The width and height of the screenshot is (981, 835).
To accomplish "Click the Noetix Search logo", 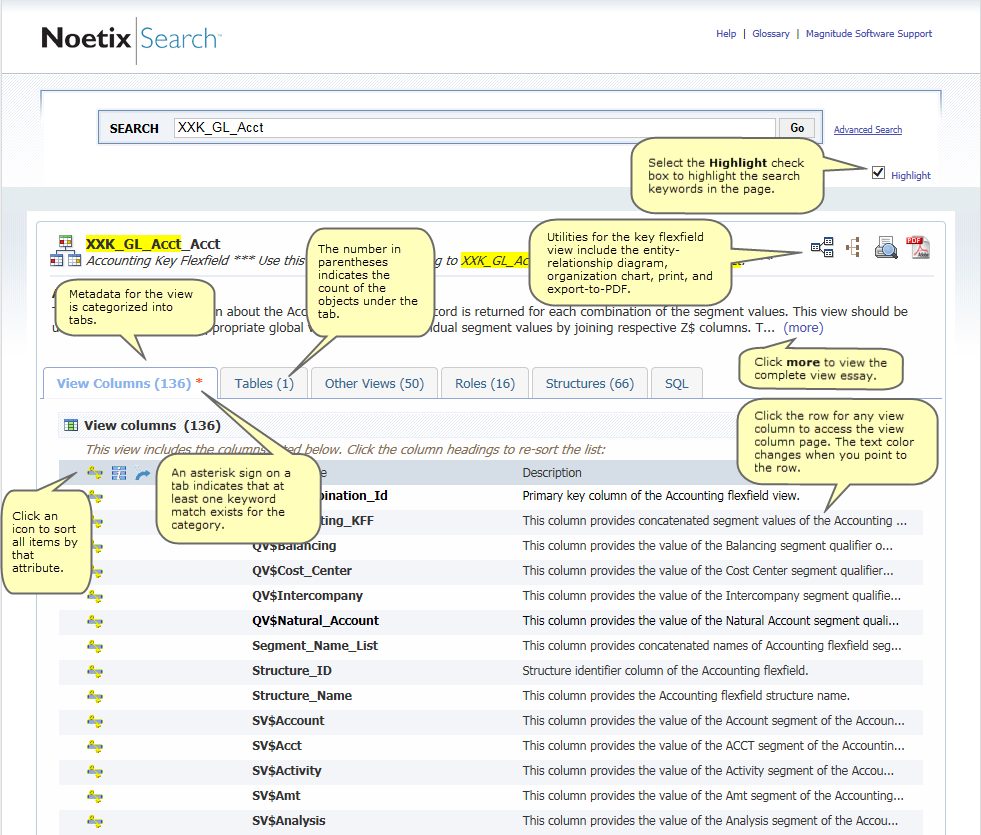I will point(131,39).
